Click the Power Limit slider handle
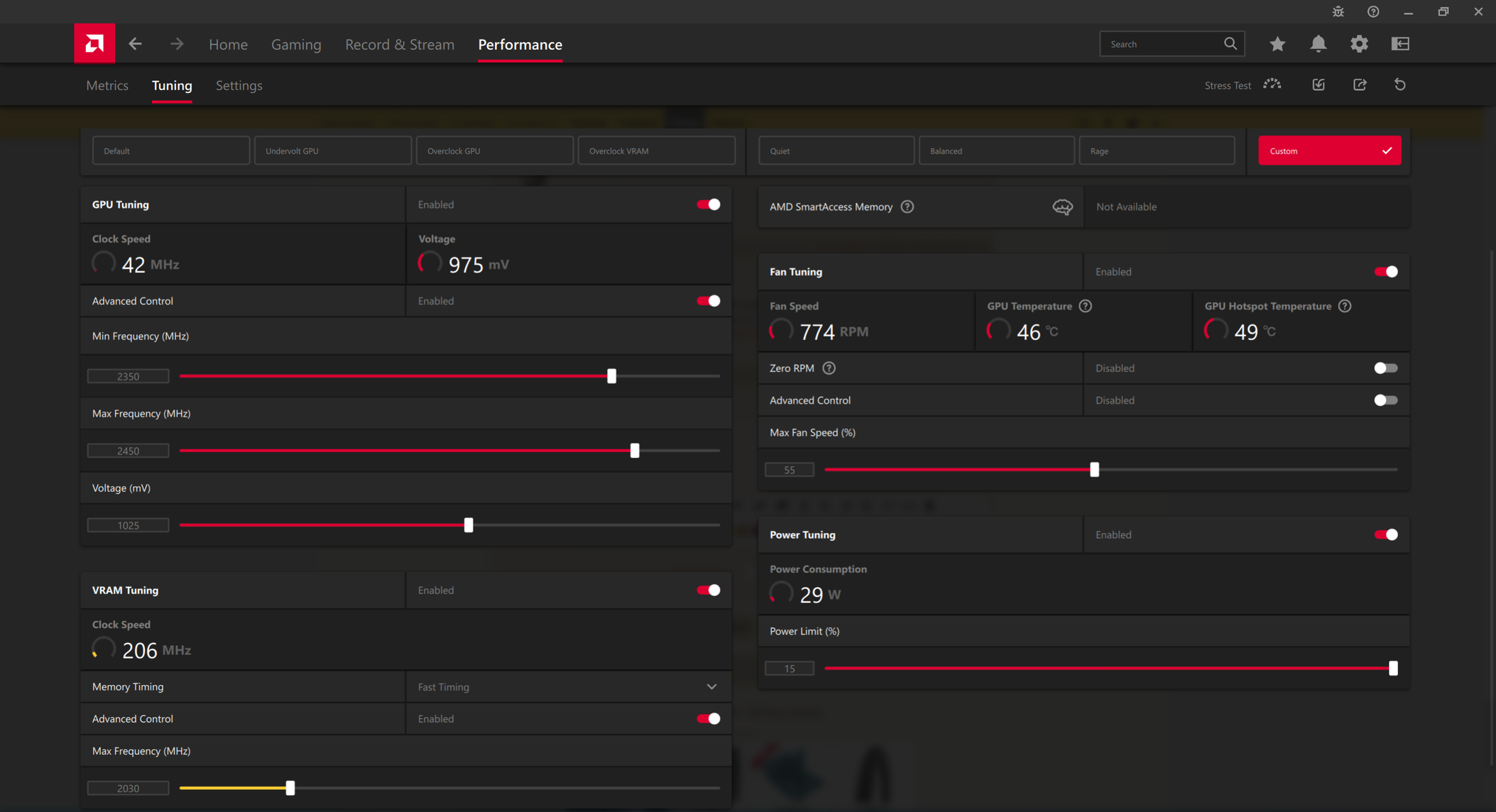 pos(1393,668)
